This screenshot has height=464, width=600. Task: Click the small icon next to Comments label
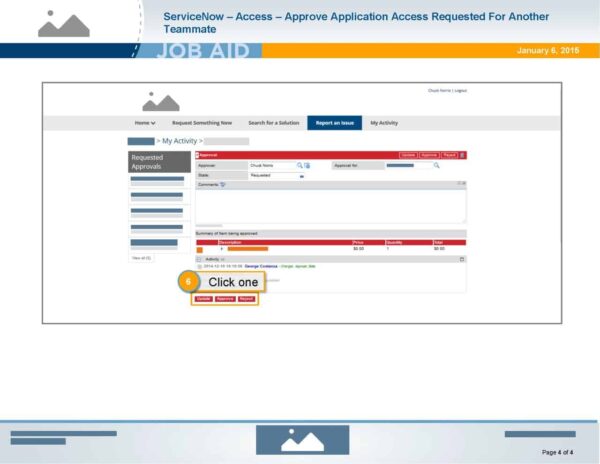[x=222, y=185]
